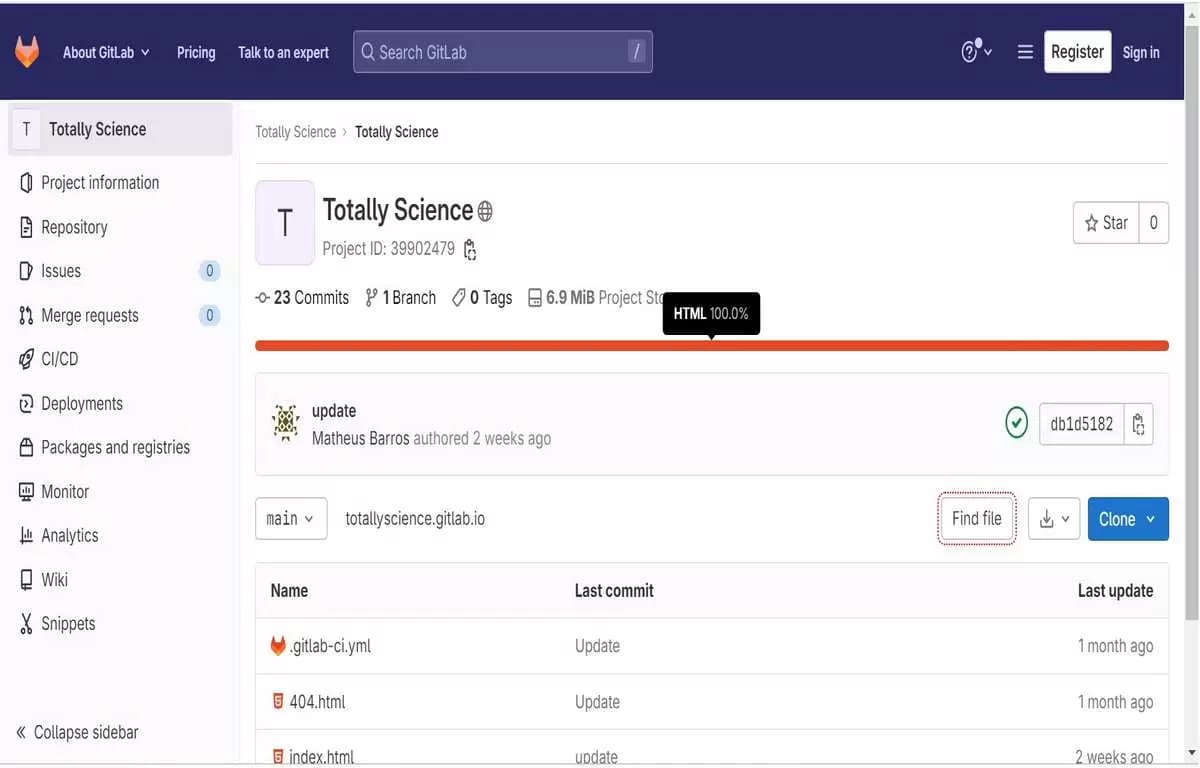The image size is (1200, 768).
Task: Copy commit db1d5182 using clipboard icon
Action: pyautogui.click(x=1138, y=423)
